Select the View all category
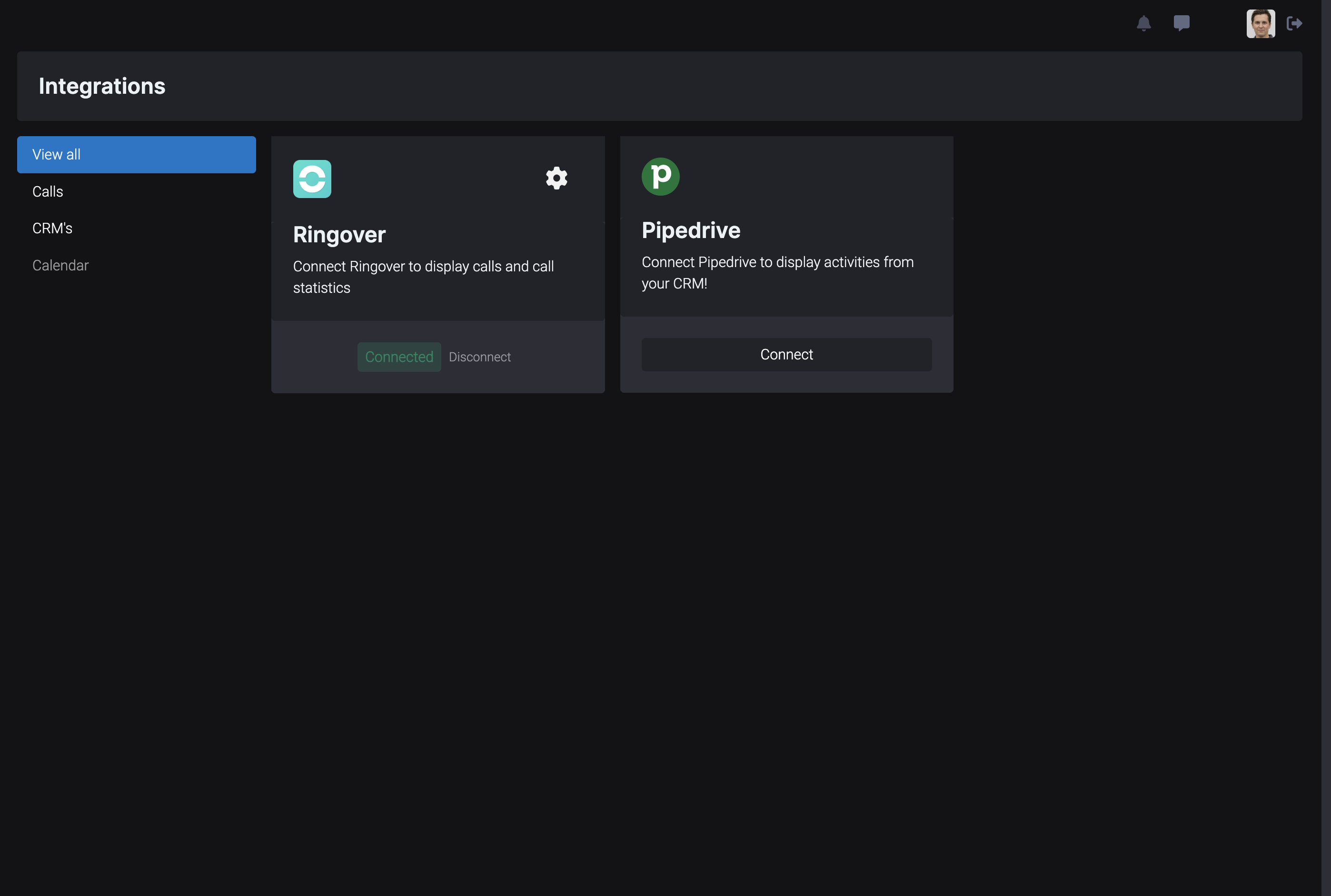Viewport: 1331px width, 896px height. (137, 155)
